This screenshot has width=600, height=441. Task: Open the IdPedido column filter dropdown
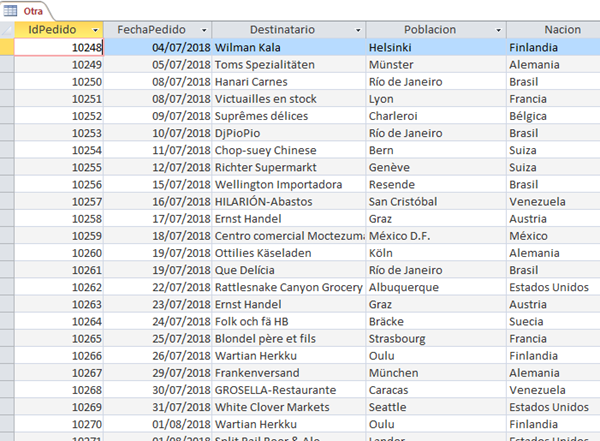pos(95,30)
